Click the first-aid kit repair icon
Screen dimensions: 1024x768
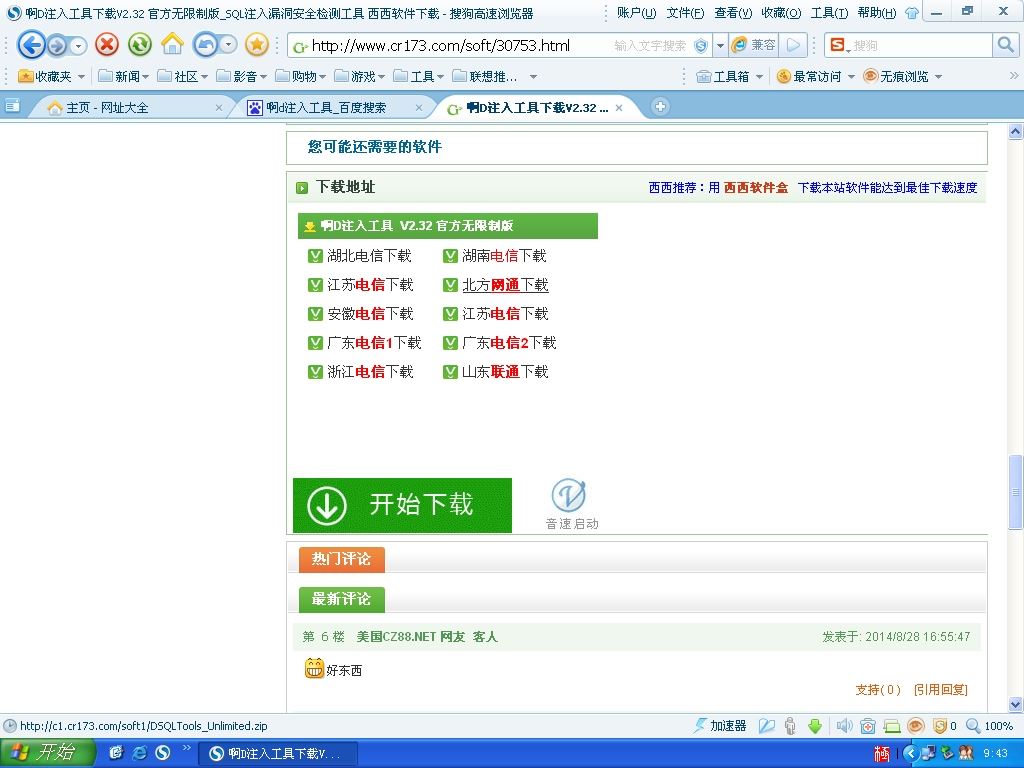point(868,726)
